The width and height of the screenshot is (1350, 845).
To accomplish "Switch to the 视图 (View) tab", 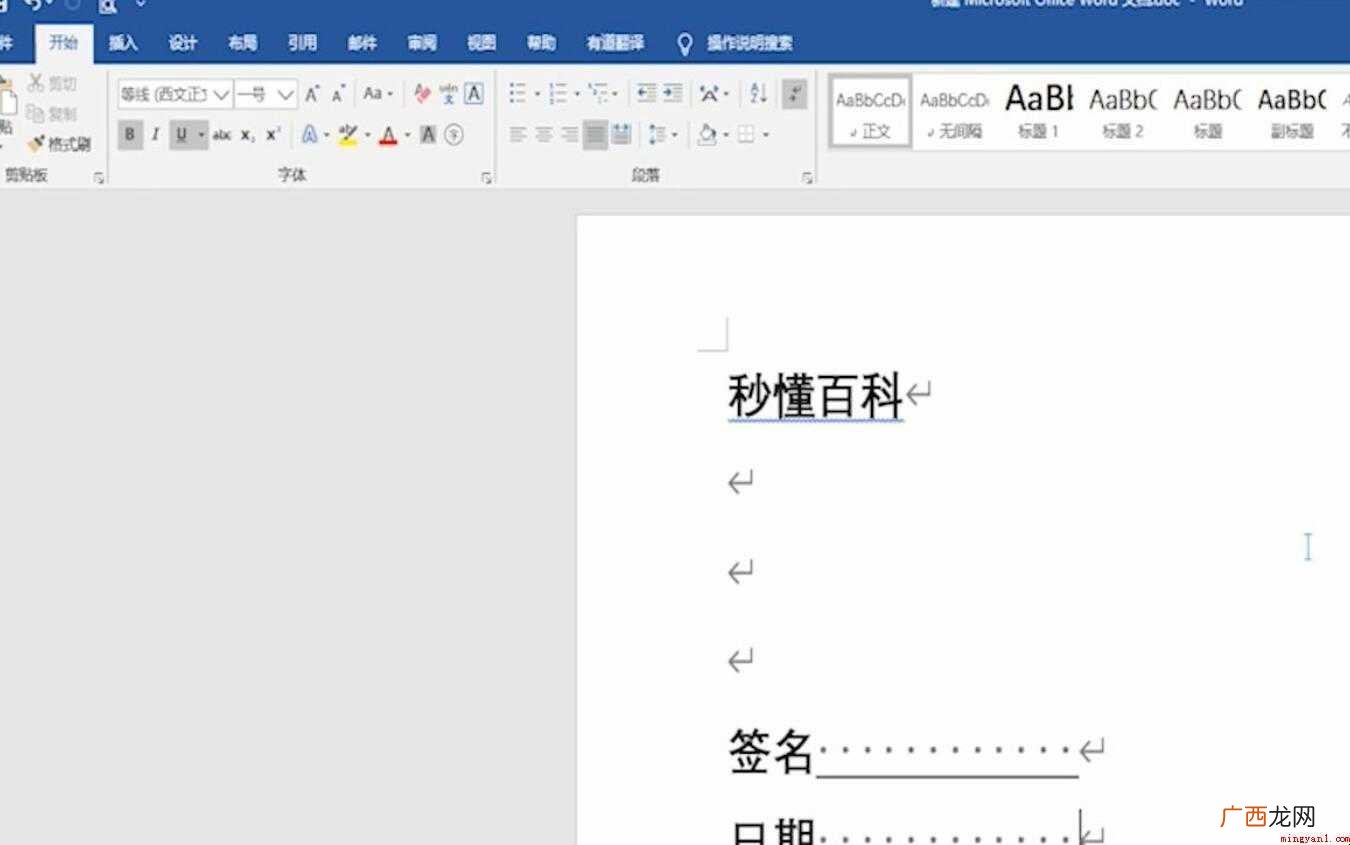I will 482,43.
